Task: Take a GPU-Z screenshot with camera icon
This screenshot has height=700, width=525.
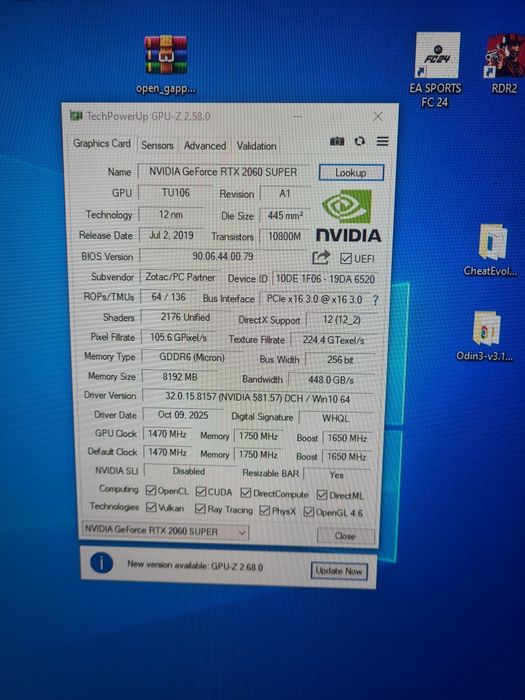Action: [337, 142]
